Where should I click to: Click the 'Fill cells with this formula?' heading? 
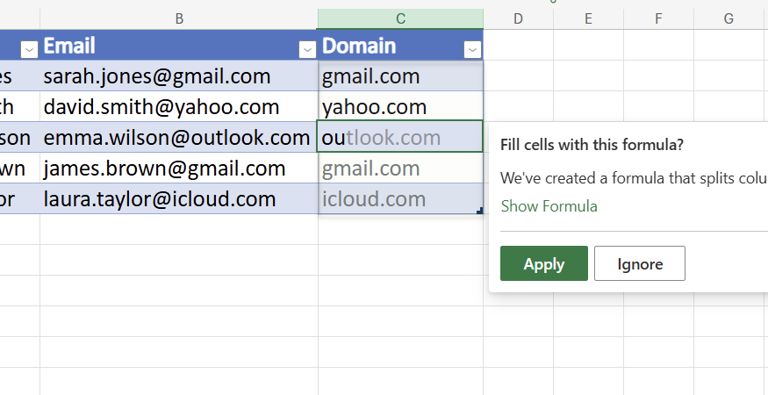click(x=592, y=145)
